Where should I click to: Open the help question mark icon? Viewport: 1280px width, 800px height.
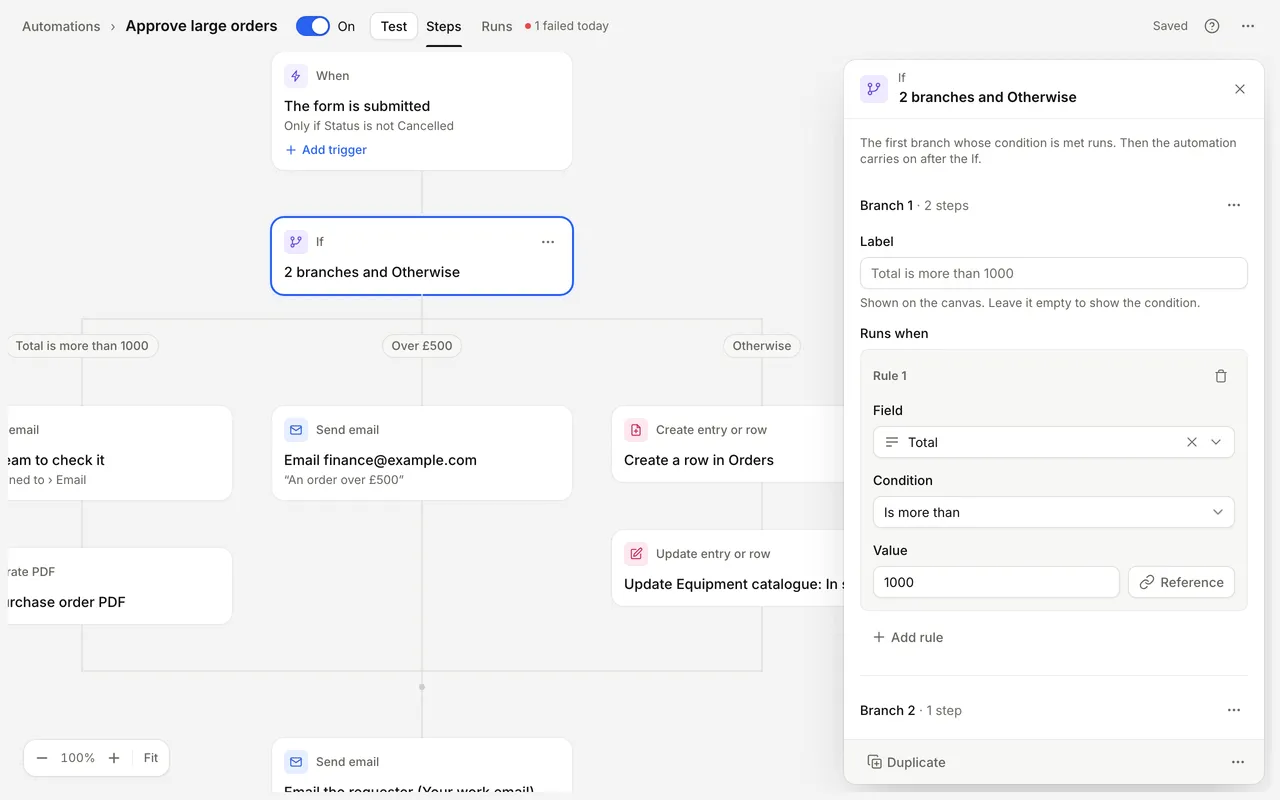coord(1212,26)
